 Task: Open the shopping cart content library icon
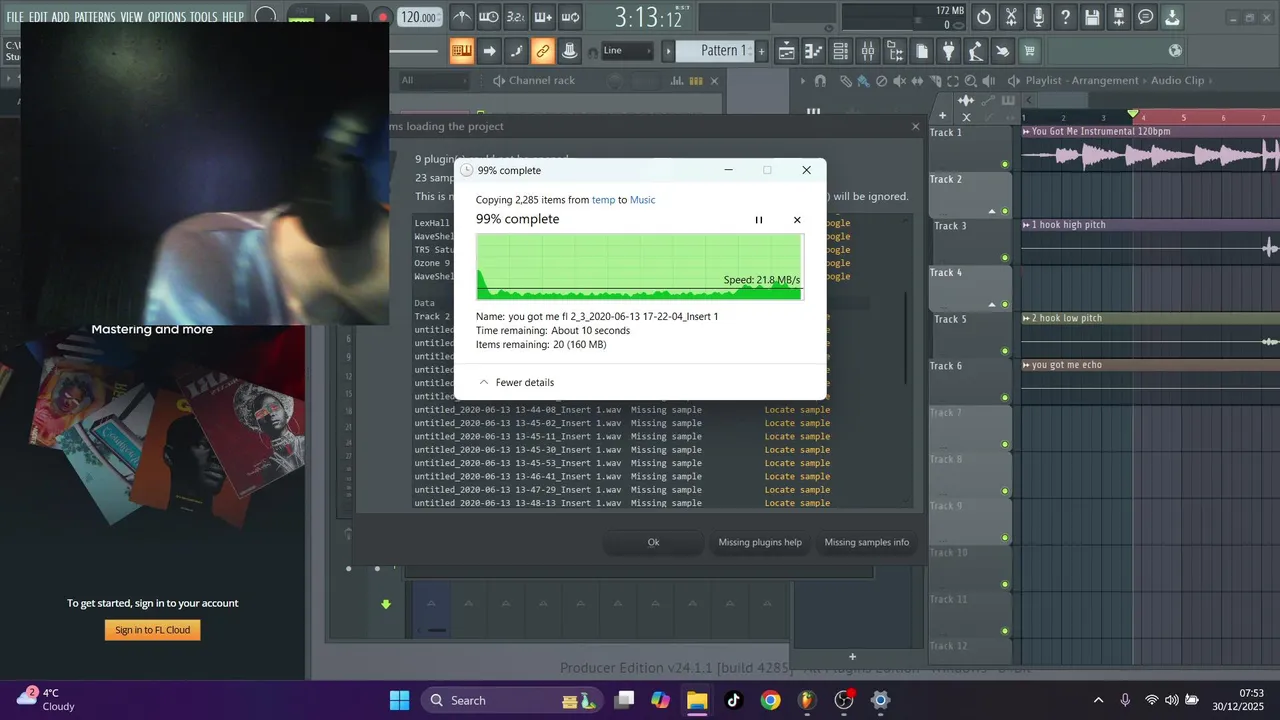point(1029,51)
